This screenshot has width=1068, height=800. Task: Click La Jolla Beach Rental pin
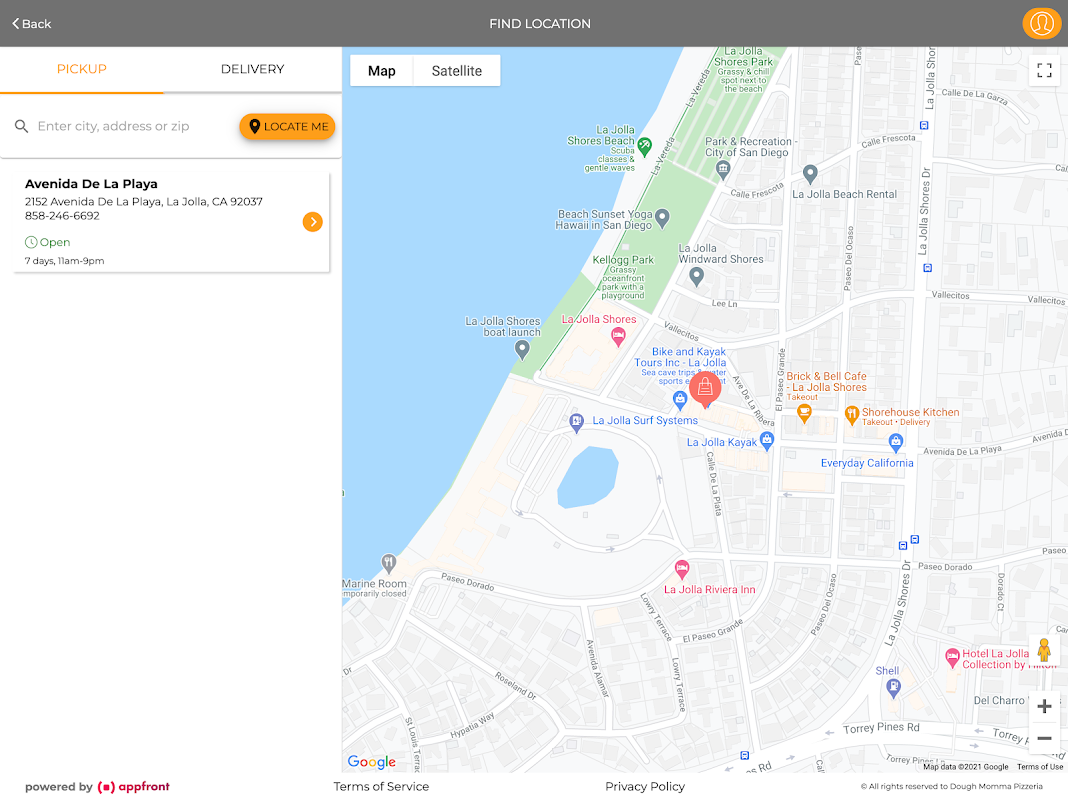810,174
